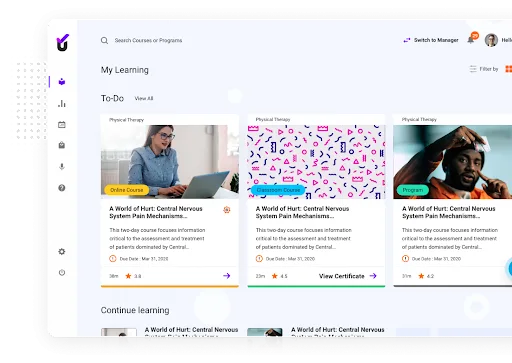Open second Continue learning course title
This screenshot has height=363, width=512.
(x=338, y=330)
